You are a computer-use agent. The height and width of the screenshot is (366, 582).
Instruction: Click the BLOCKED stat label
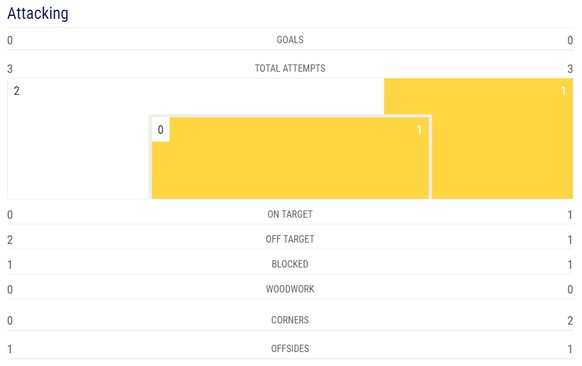[290, 264]
